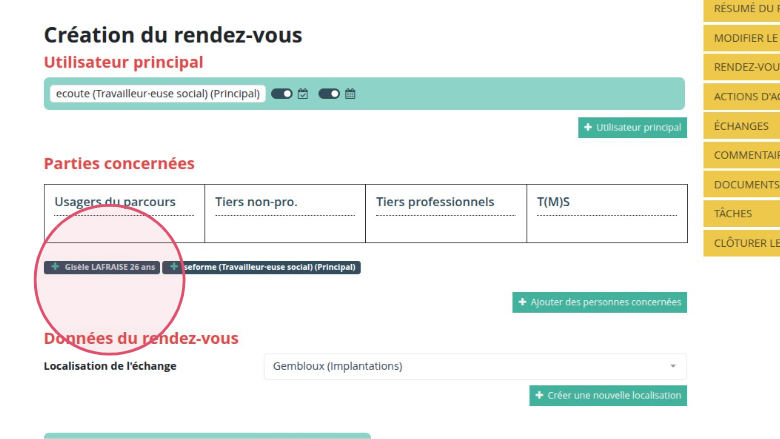The width and height of the screenshot is (780, 439).
Task: Open the Tâches side tab
Action: click(x=742, y=214)
